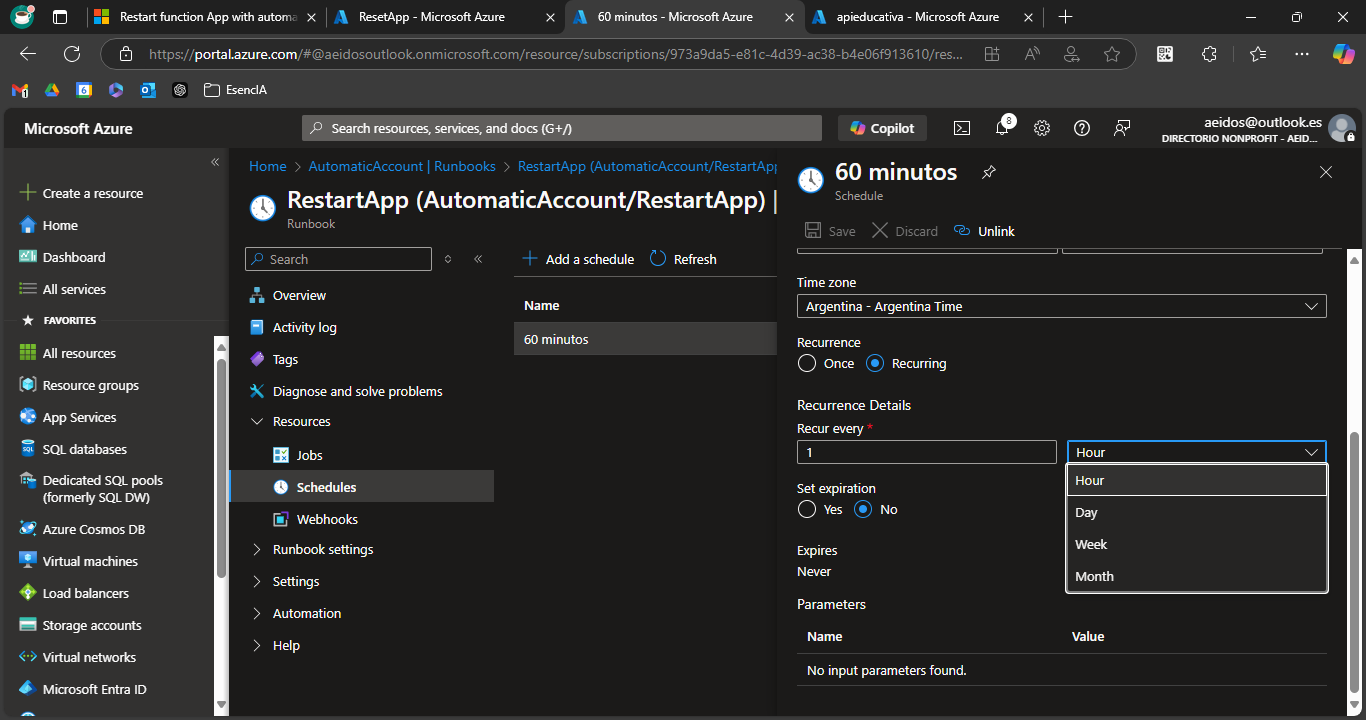
Task: Open Microsoft Entra ID in the sidebar
Action: 94,689
